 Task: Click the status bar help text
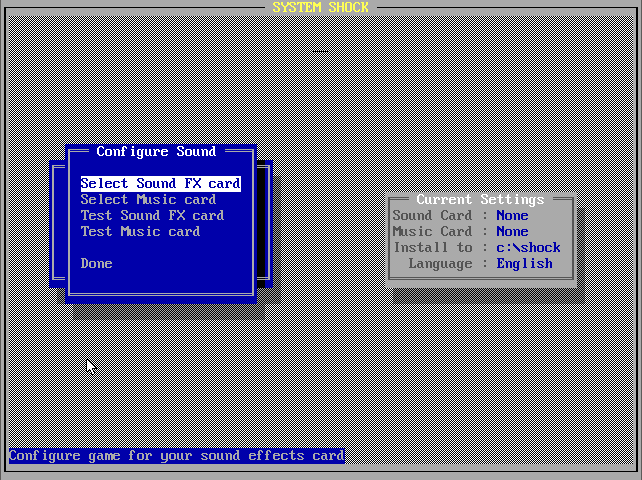176,456
